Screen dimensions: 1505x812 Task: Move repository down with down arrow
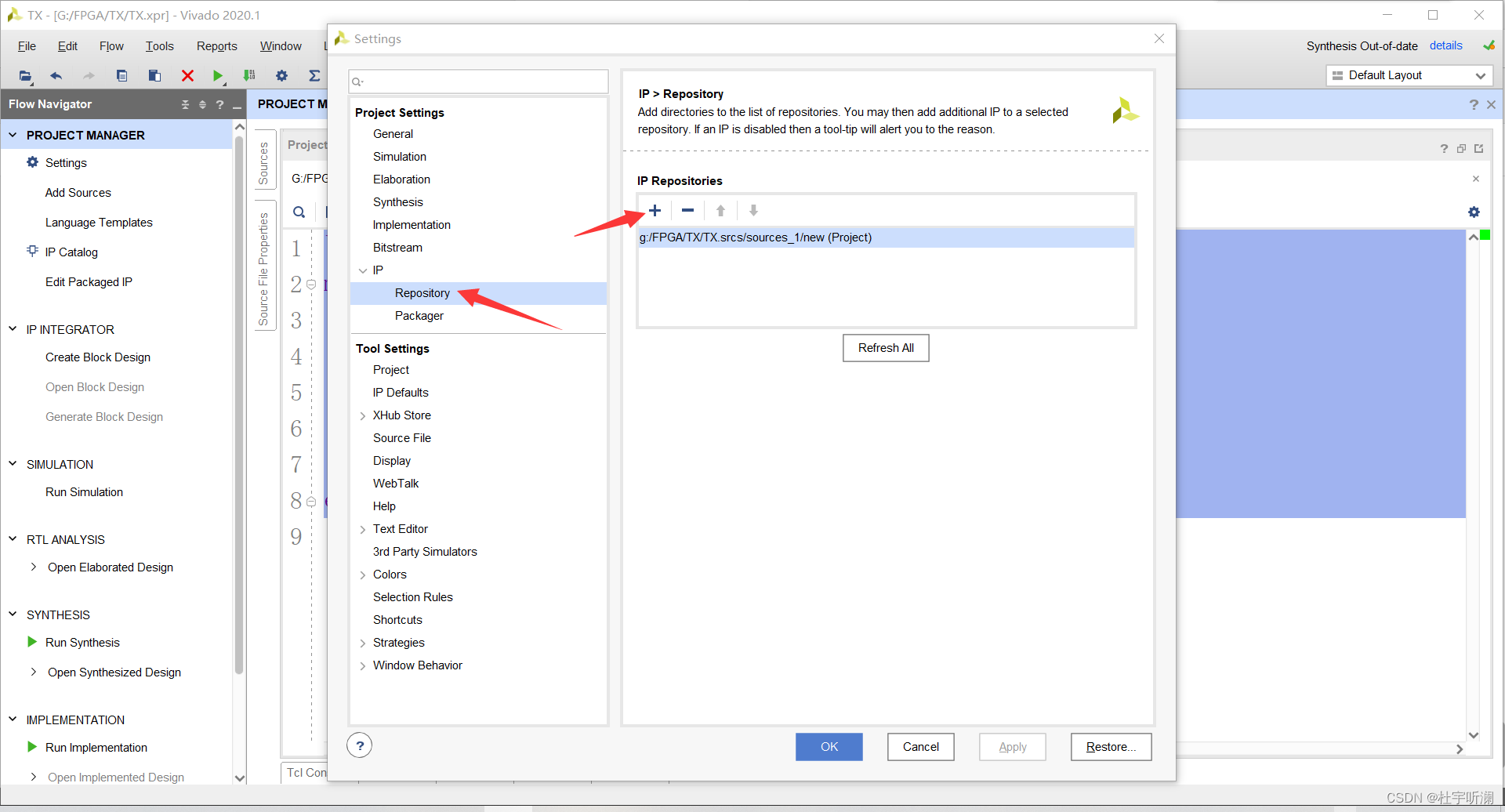(753, 210)
